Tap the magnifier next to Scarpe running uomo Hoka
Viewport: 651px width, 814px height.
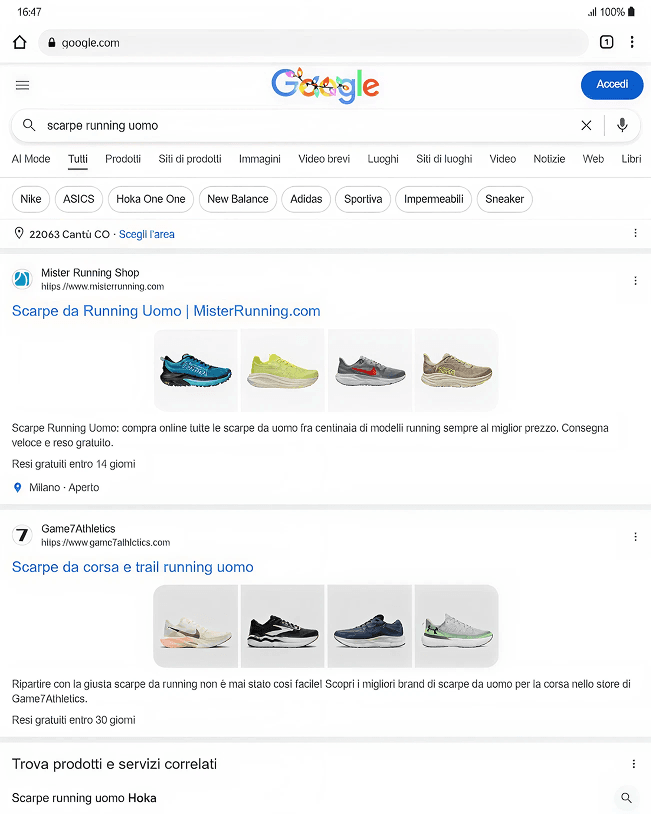[x=626, y=798]
